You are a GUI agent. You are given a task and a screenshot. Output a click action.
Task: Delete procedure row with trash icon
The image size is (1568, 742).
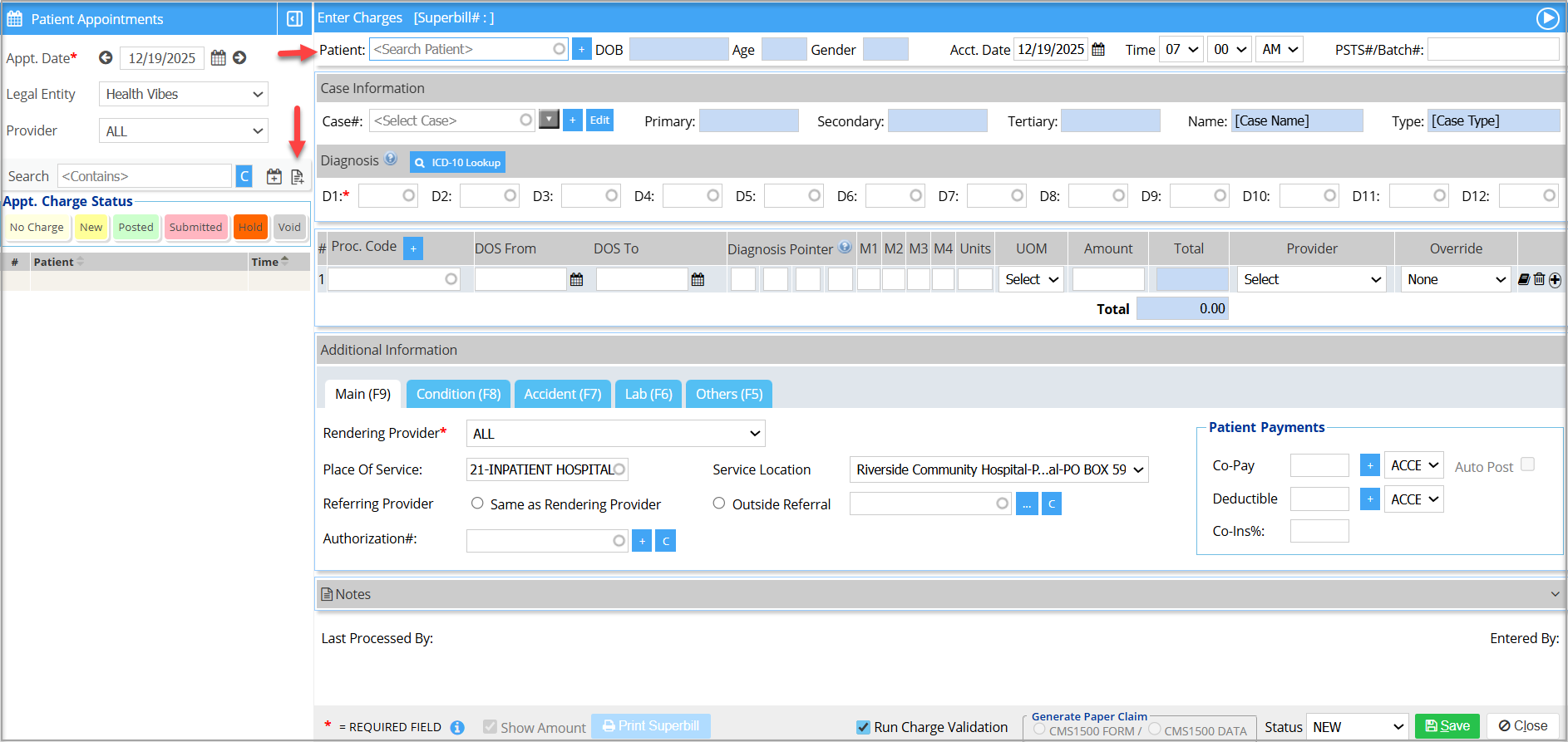pos(1539,280)
